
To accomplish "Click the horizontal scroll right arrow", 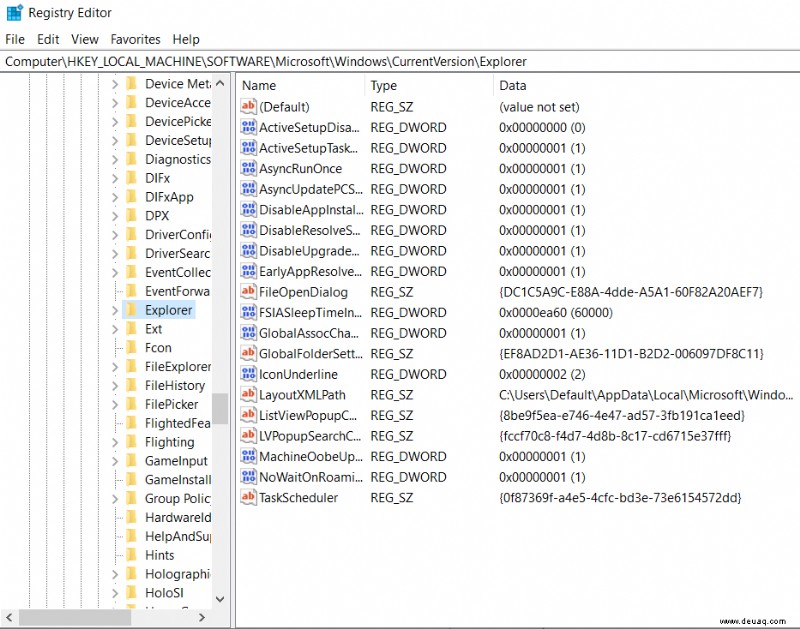I will (202, 617).
